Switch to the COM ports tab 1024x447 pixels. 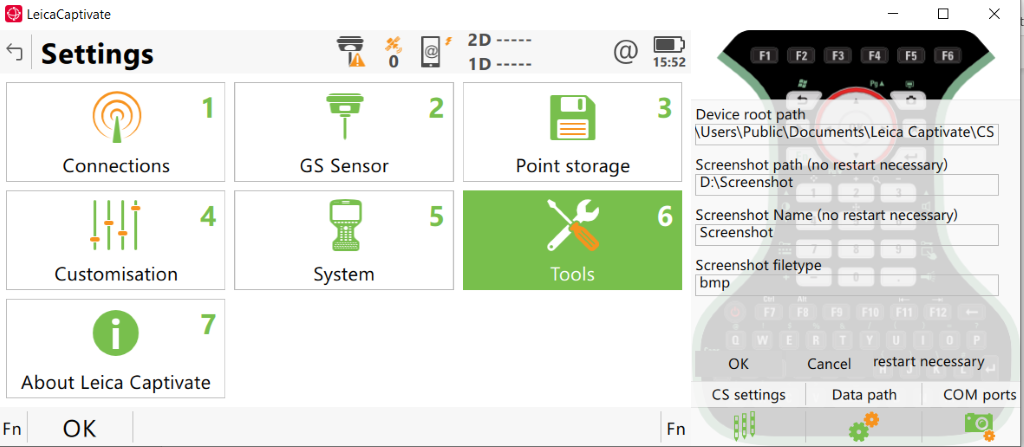coord(980,395)
